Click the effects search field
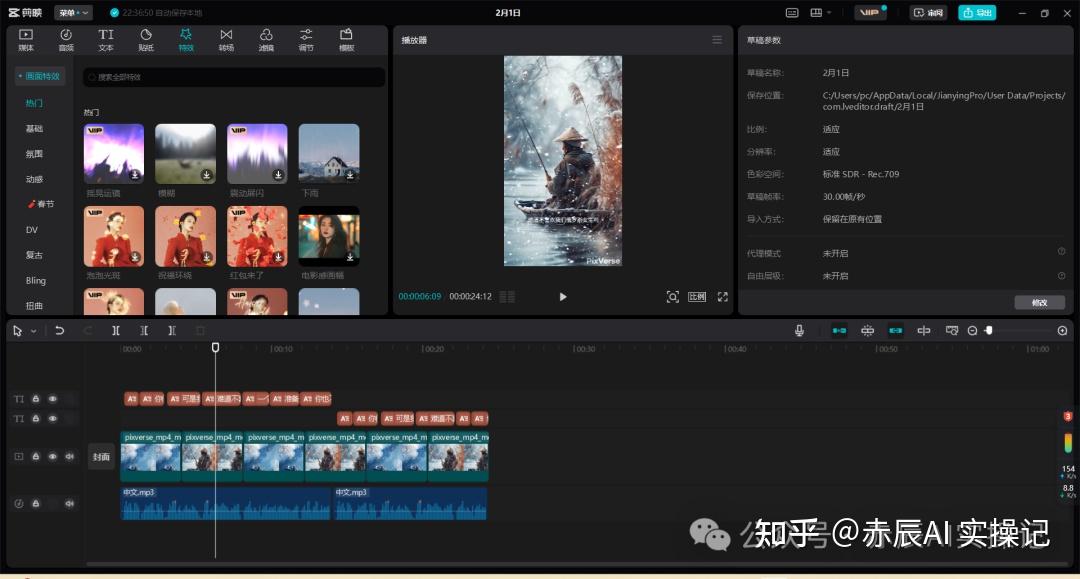The height and width of the screenshot is (579, 1080). click(234, 77)
